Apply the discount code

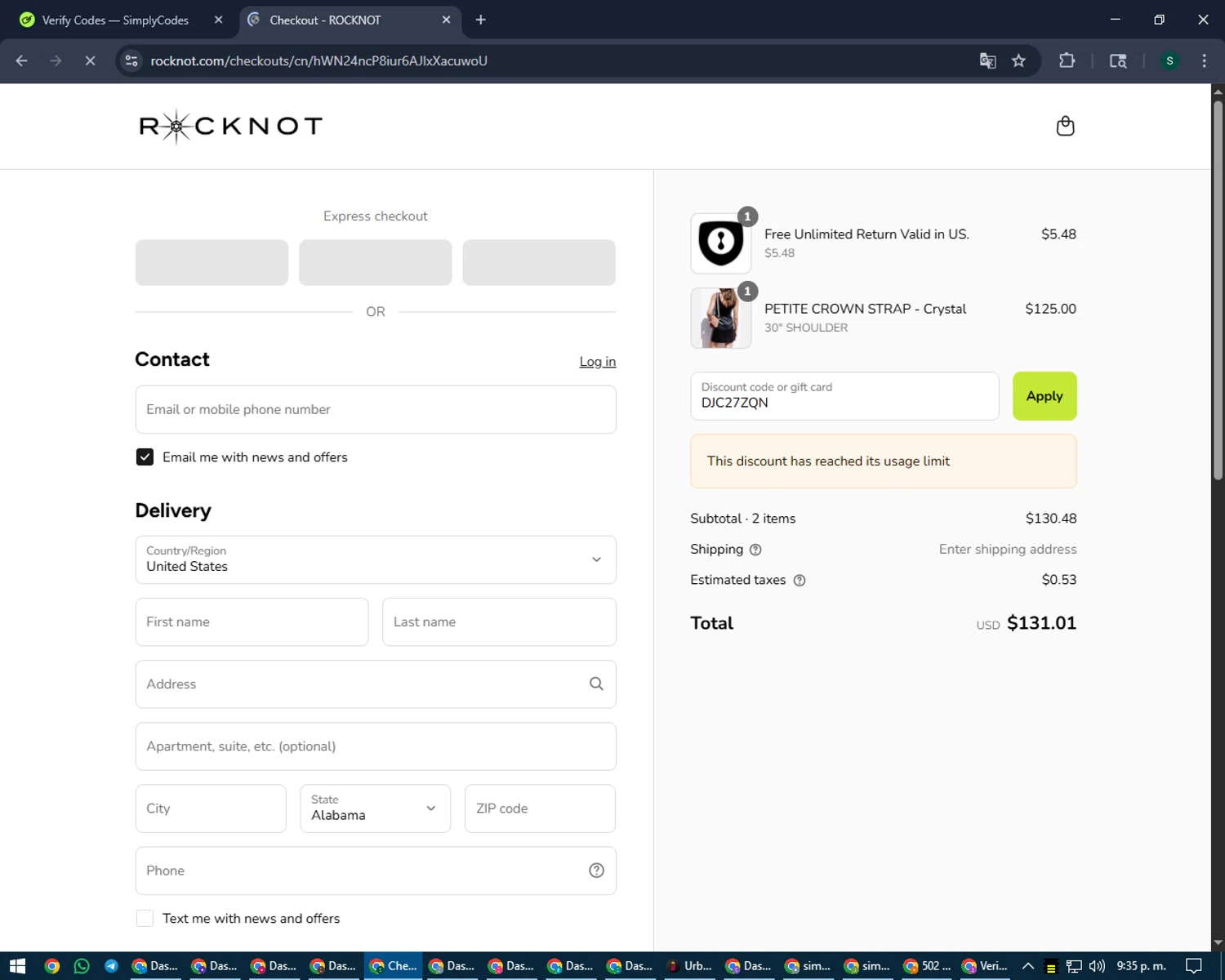[1045, 396]
